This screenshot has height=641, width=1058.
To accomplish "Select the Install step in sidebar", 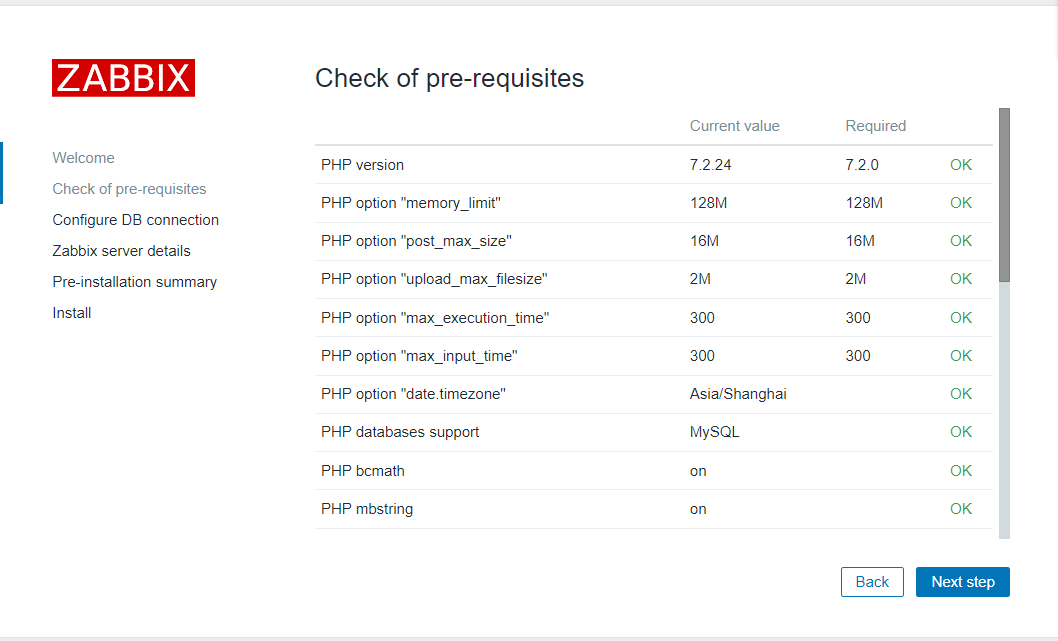I will pos(72,313).
